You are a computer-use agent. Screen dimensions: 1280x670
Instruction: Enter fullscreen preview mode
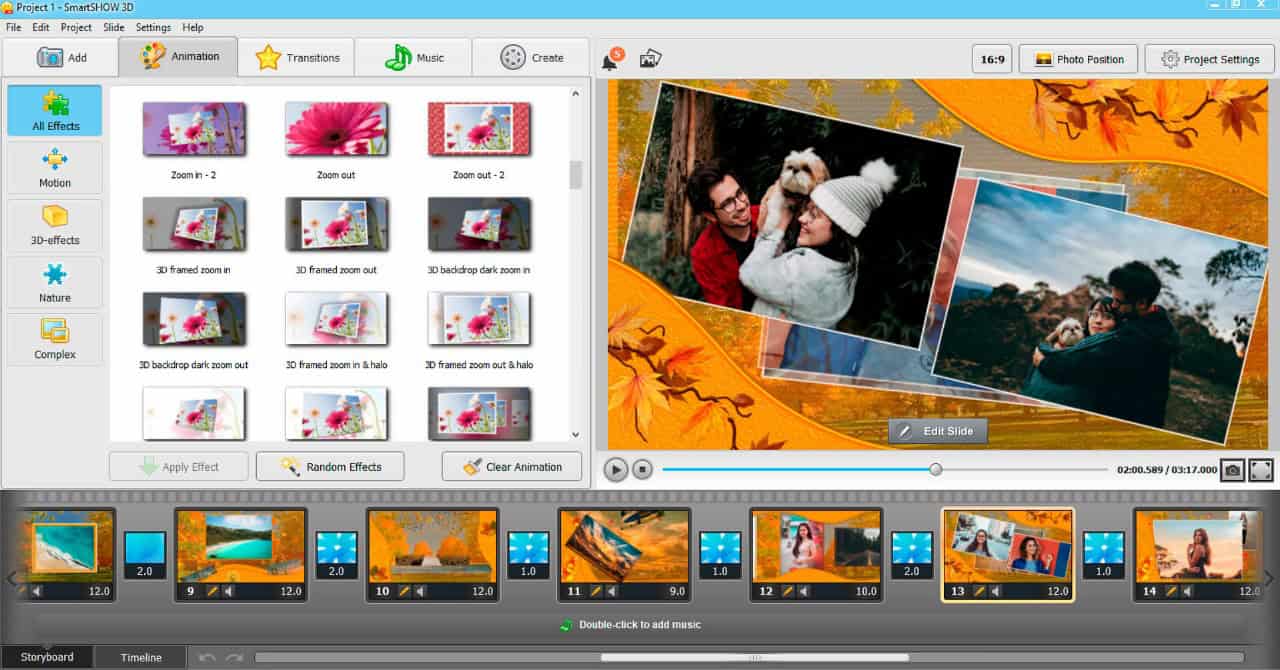pos(1261,469)
